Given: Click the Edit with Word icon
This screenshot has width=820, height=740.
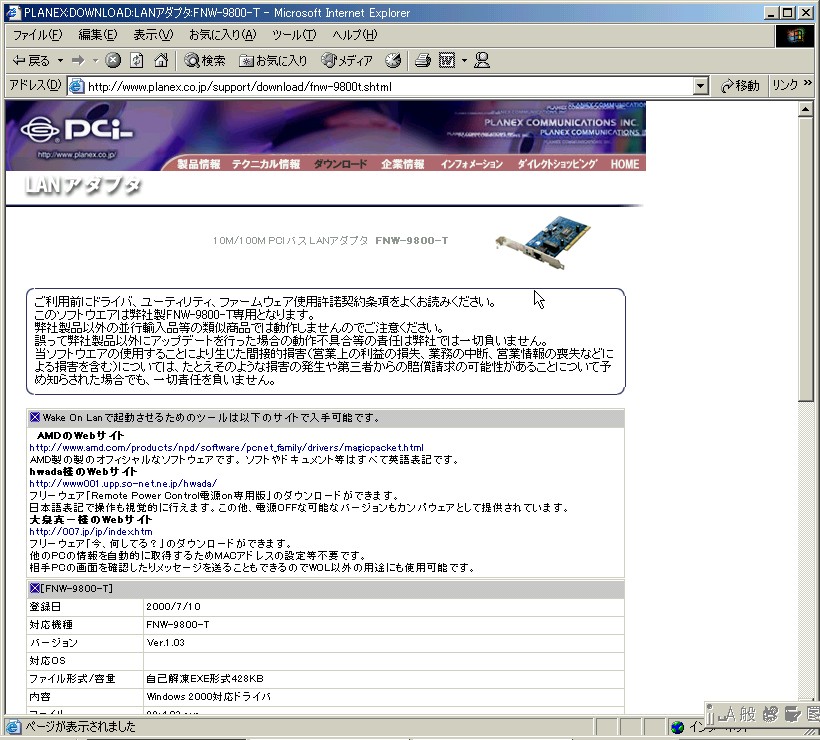Looking at the screenshot, I should click(447, 61).
